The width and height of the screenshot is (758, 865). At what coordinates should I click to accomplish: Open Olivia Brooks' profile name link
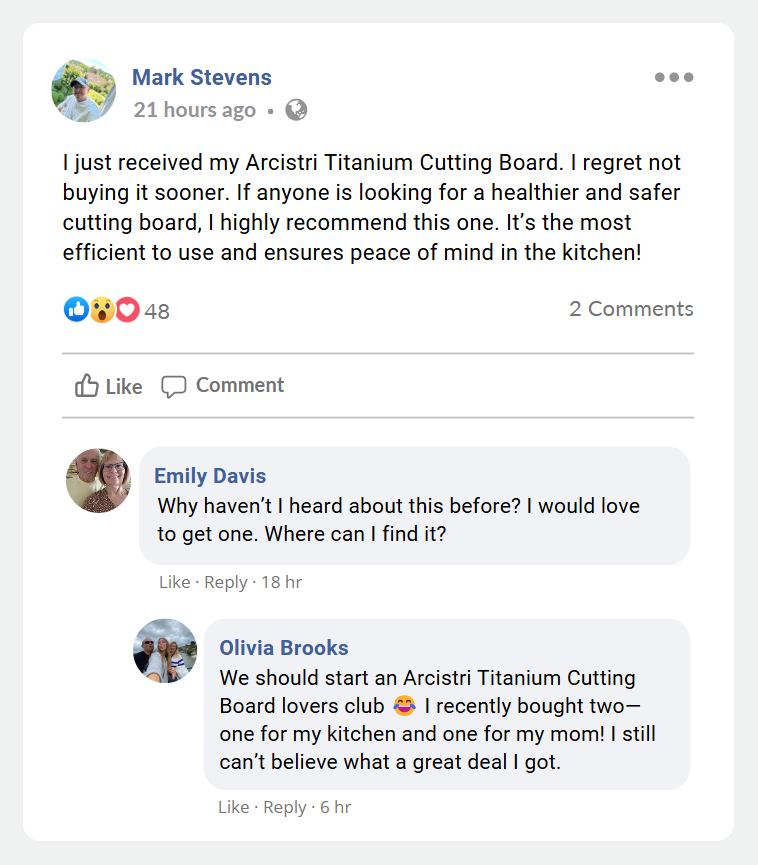[x=284, y=647]
